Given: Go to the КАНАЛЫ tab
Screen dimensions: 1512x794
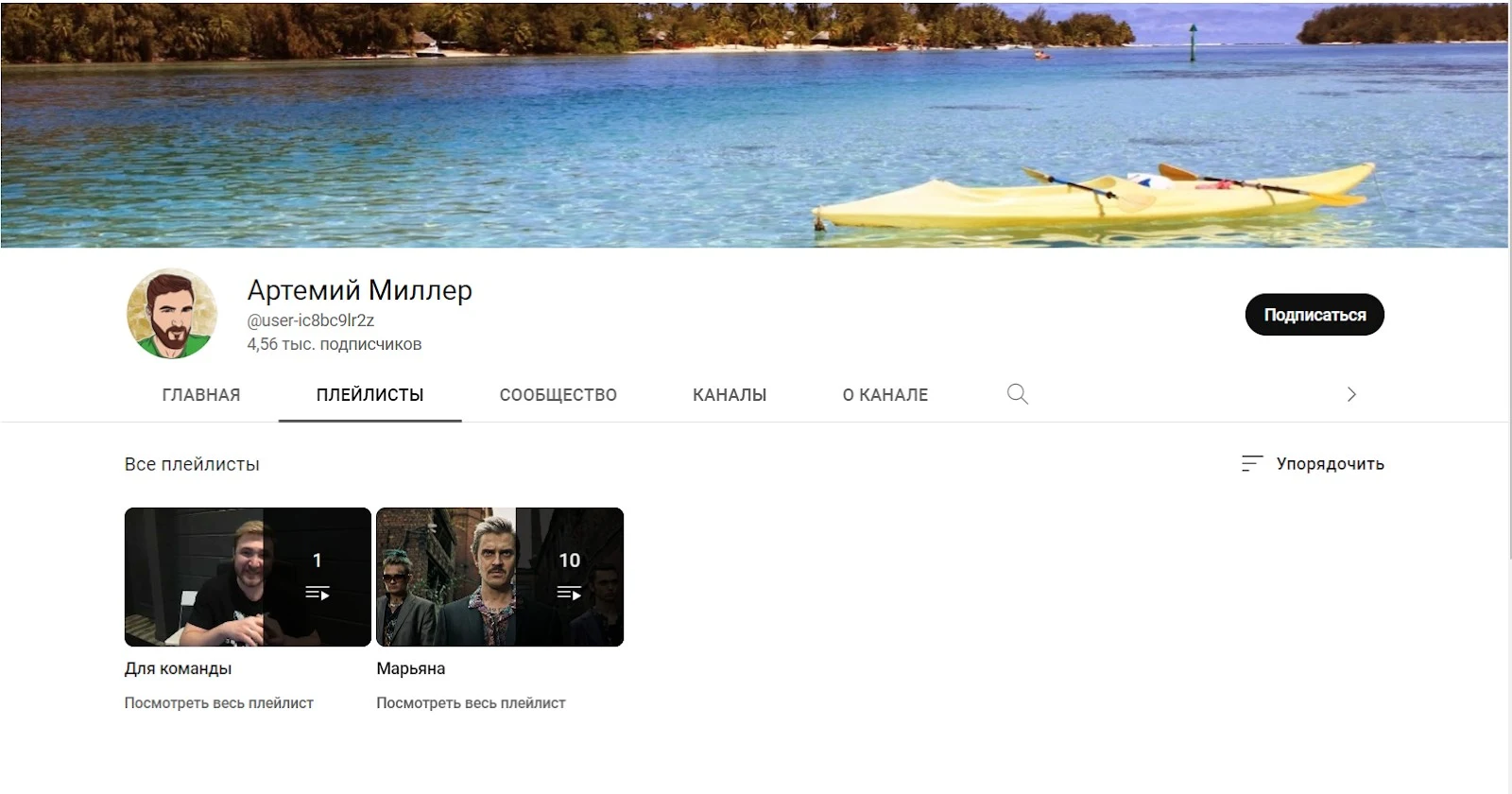Looking at the screenshot, I should pyautogui.click(x=730, y=395).
